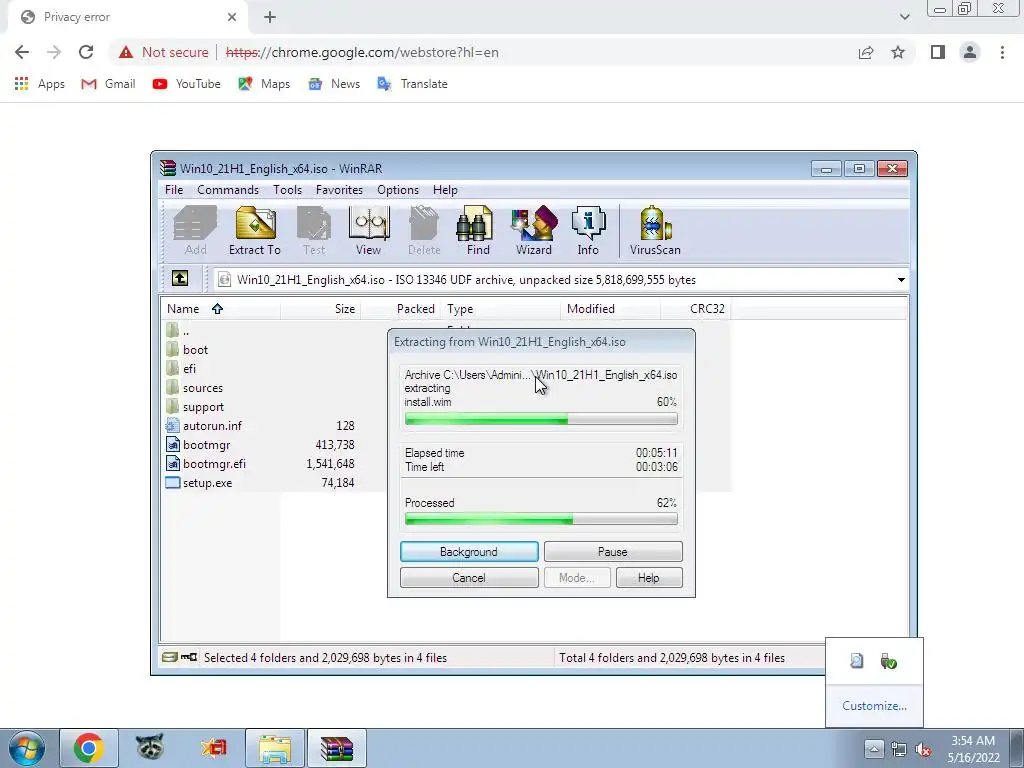Open YouTube bookmark
The width and height of the screenshot is (1024, 768).
187,84
